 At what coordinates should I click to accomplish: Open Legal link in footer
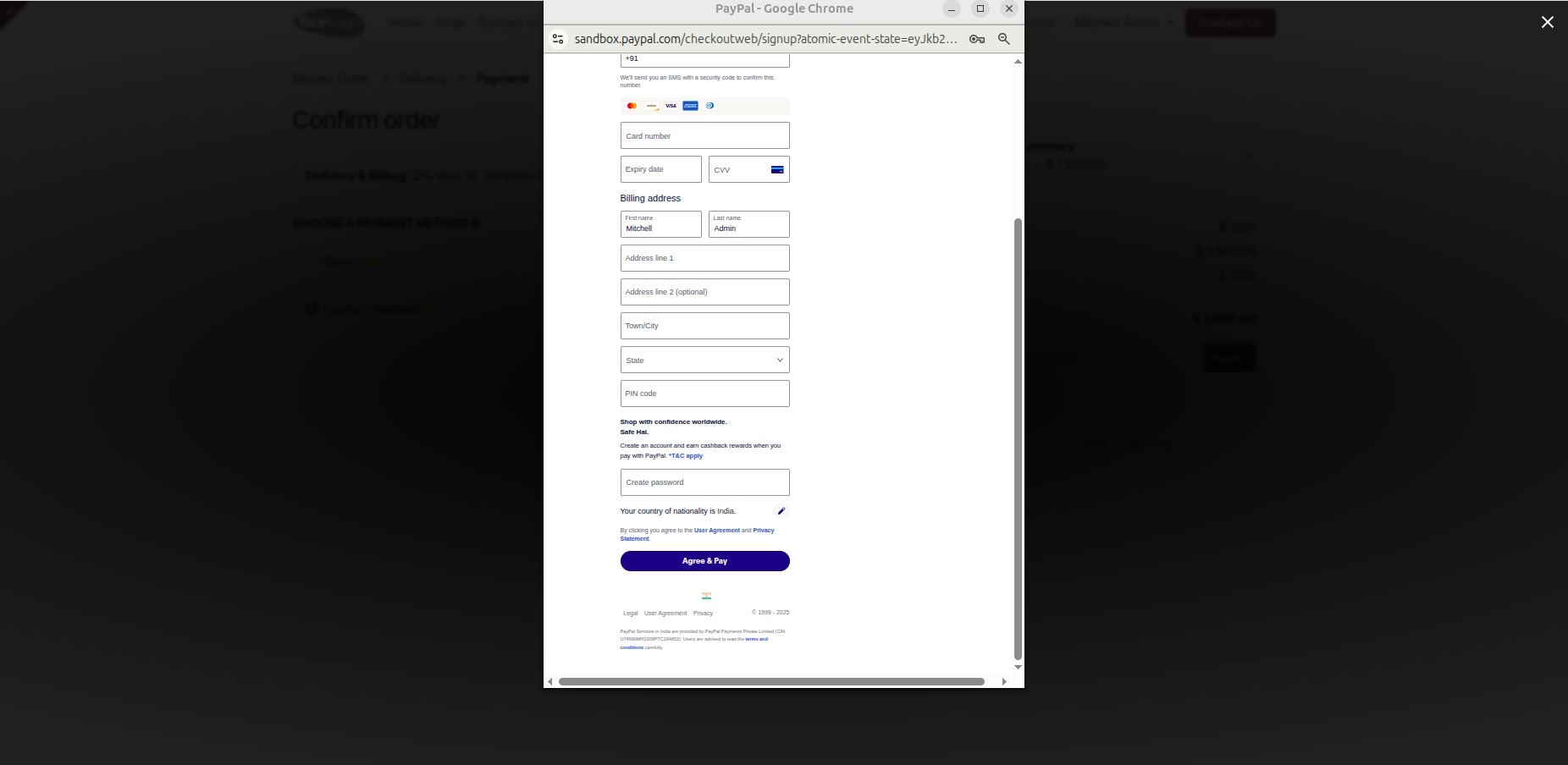pos(631,614)
